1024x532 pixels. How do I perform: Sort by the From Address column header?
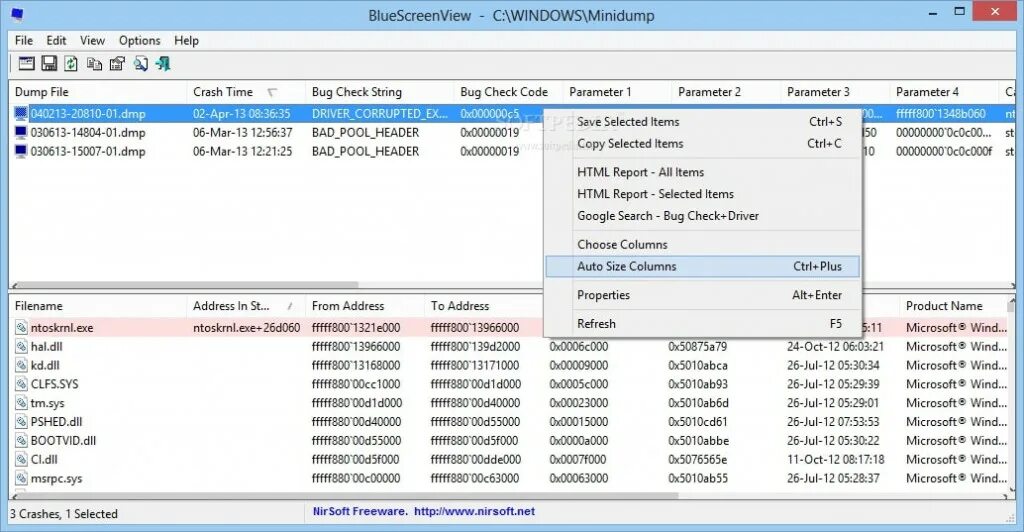pos(365,306)
